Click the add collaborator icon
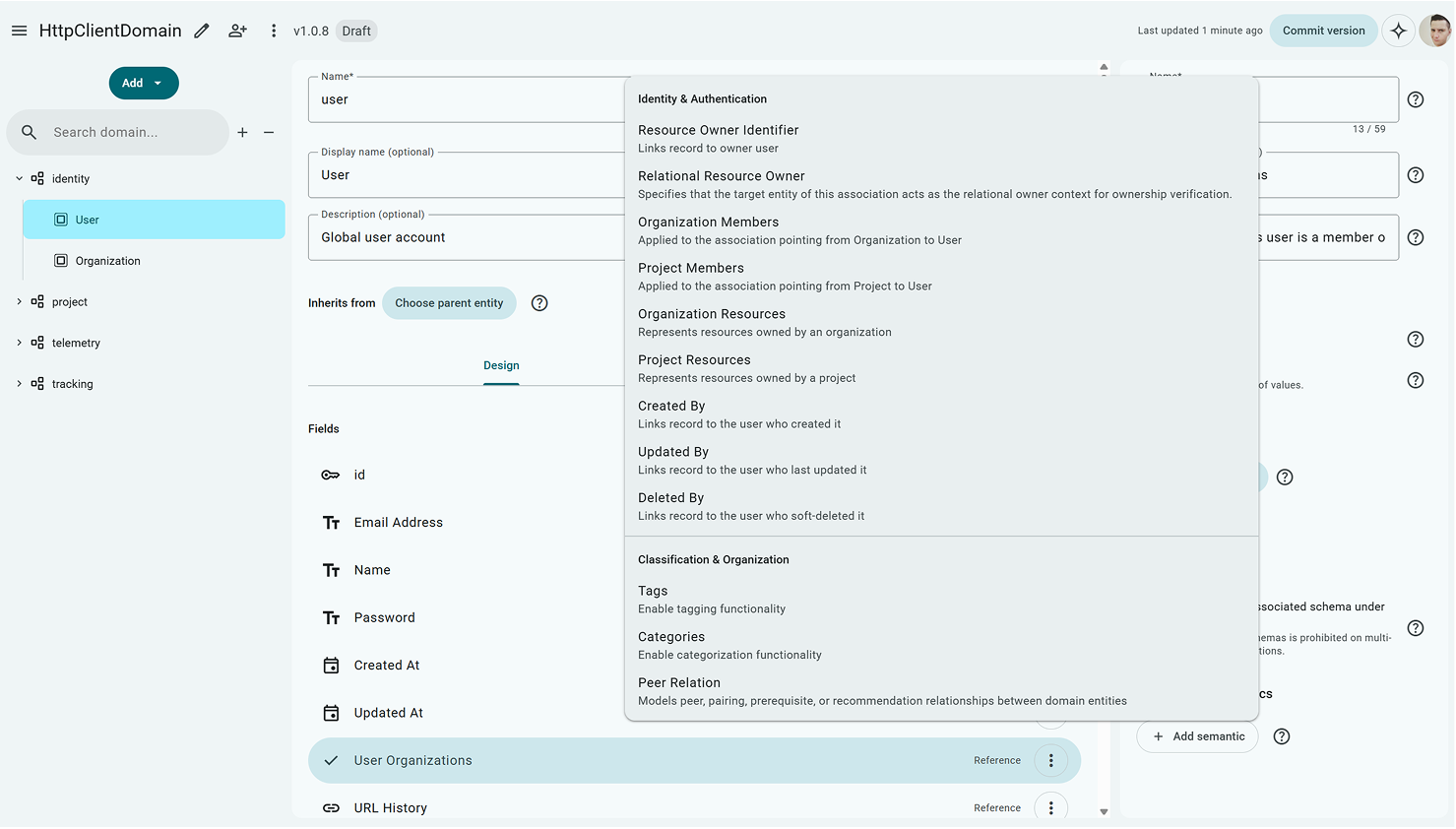Image resolution: width=1456 pixels, height=829 pixels. pyautogui.click(x=237, y=31)
